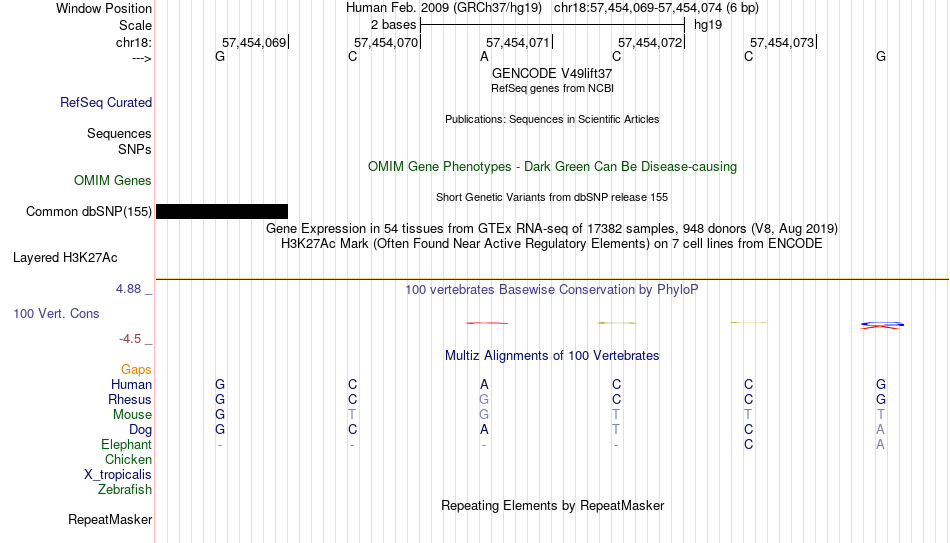The image size is (950, 543).
Task: Select the Common dbSNP(155) track label
Action: 89,212
